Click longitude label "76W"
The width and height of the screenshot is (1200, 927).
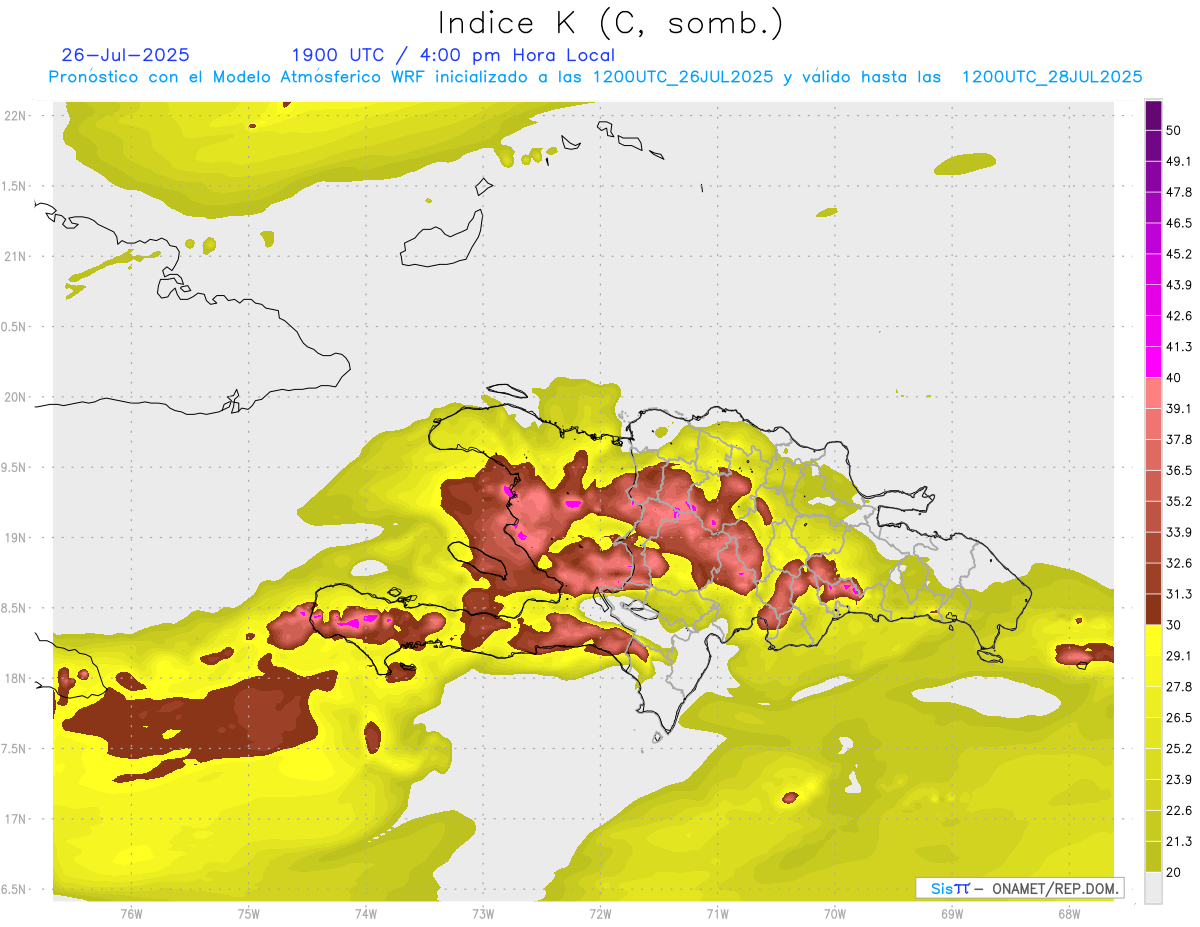[131, 914]
